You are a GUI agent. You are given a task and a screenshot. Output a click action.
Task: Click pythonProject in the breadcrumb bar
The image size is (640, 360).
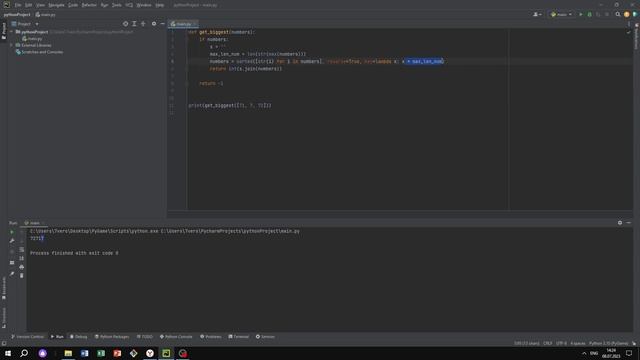click(17, 15)
